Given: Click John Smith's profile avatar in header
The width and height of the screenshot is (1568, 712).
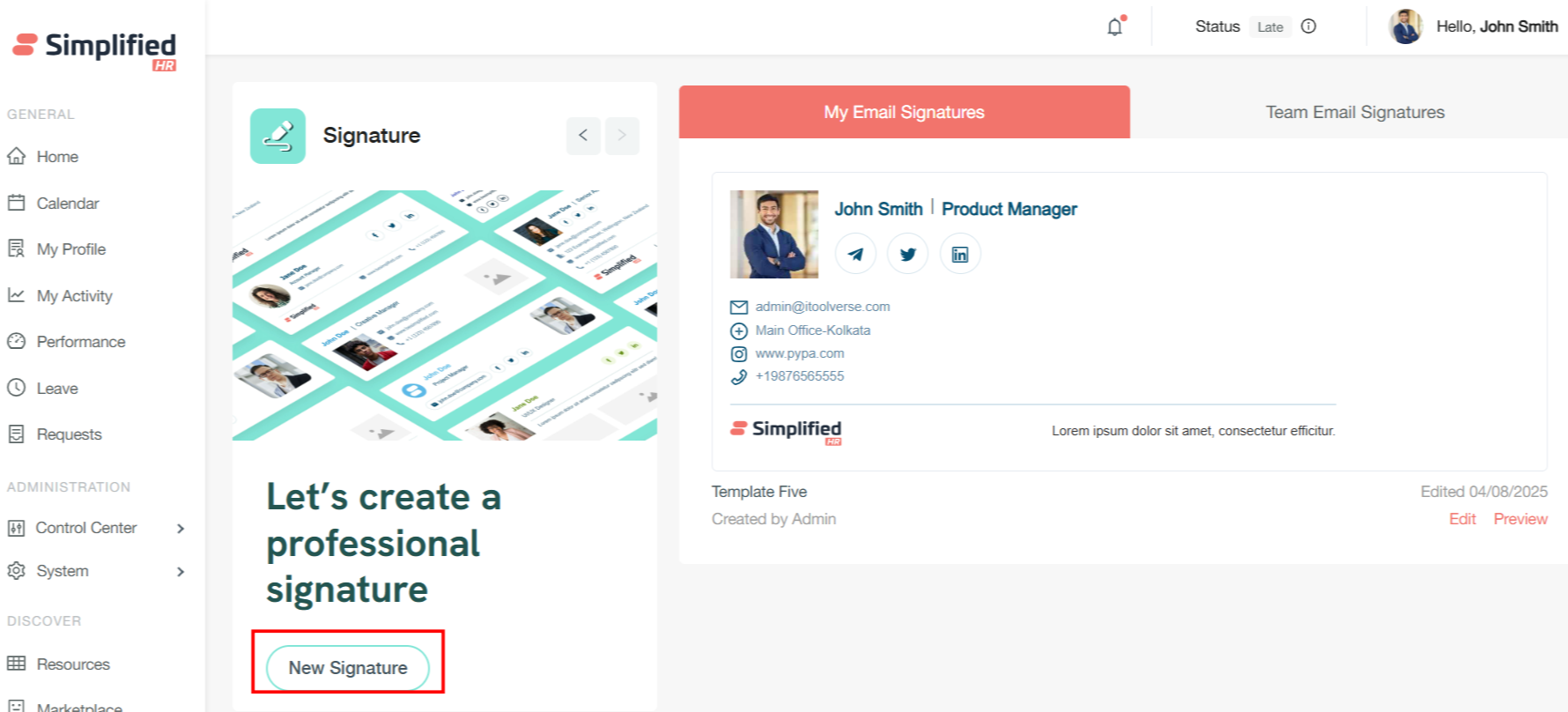Looking at the screenshot, I should click(x=1405, y=26).
